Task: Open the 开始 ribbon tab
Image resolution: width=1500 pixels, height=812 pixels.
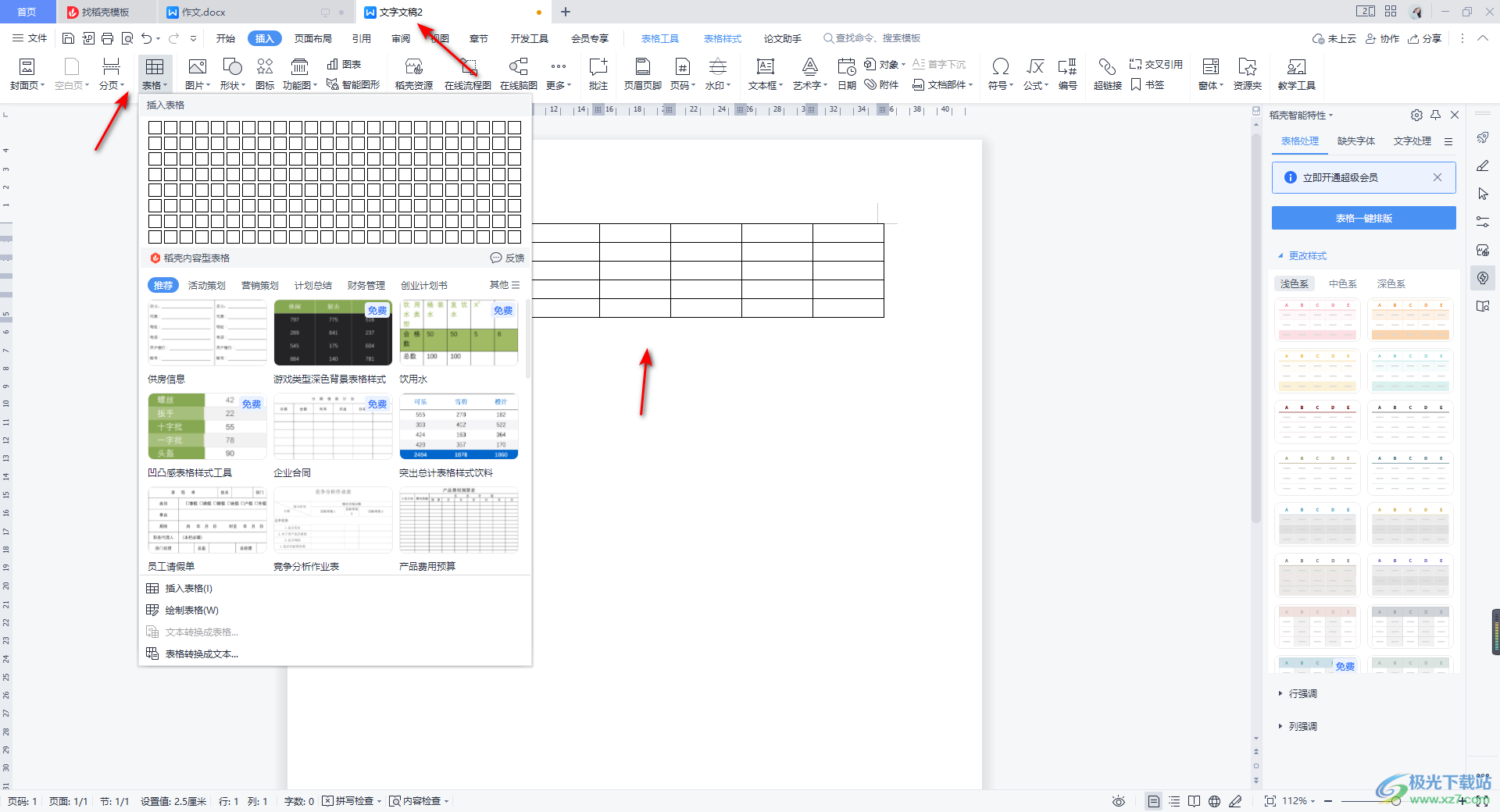Action: pos(225,38)
